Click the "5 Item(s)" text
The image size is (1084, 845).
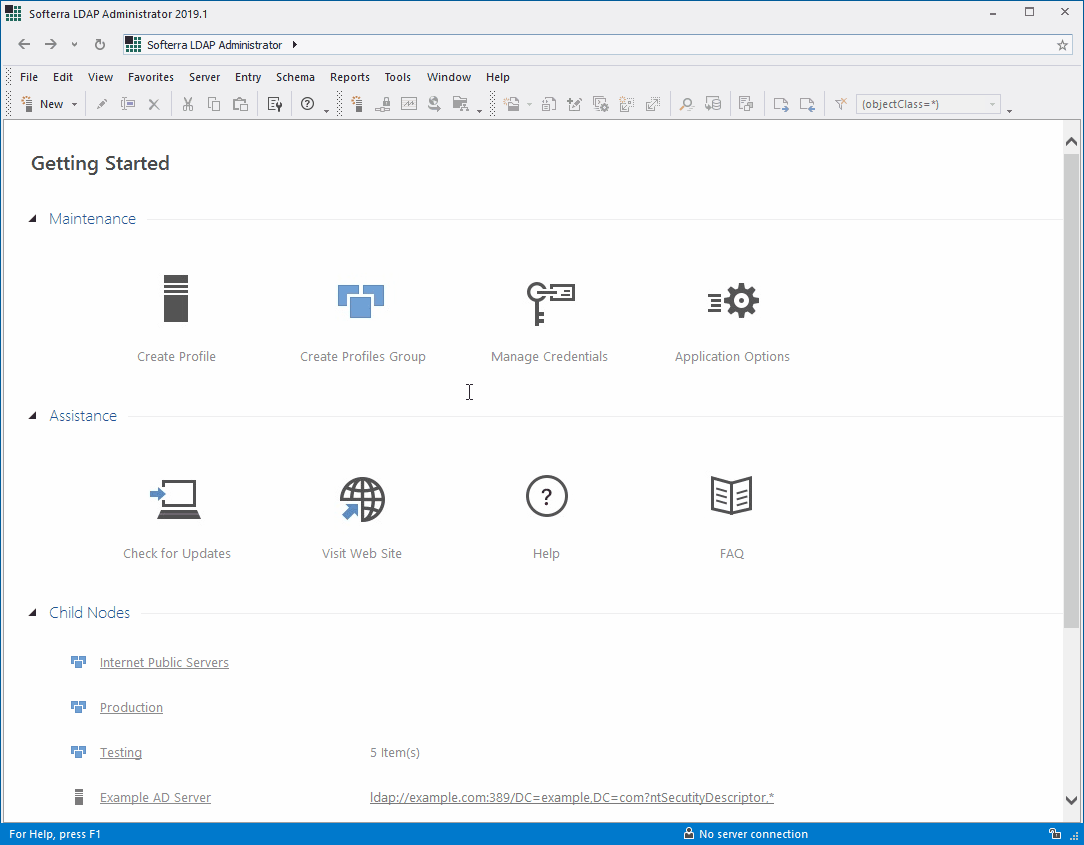point(395,752)
